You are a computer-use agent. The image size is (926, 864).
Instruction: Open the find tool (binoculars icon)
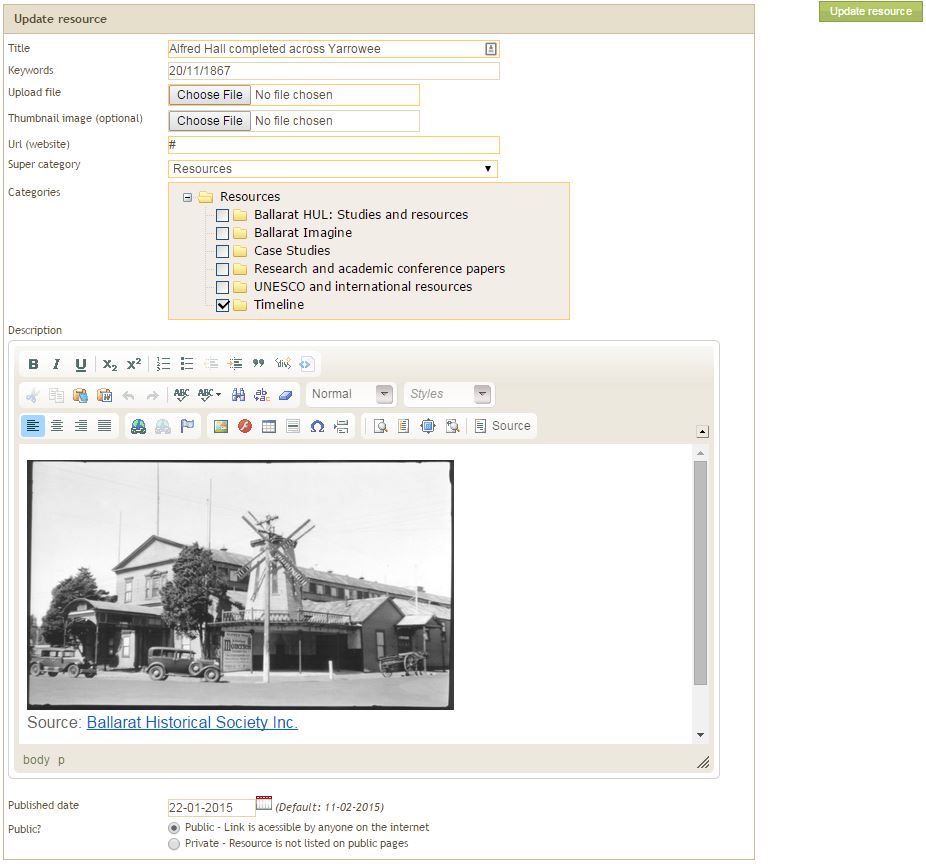tap(238, 395)
